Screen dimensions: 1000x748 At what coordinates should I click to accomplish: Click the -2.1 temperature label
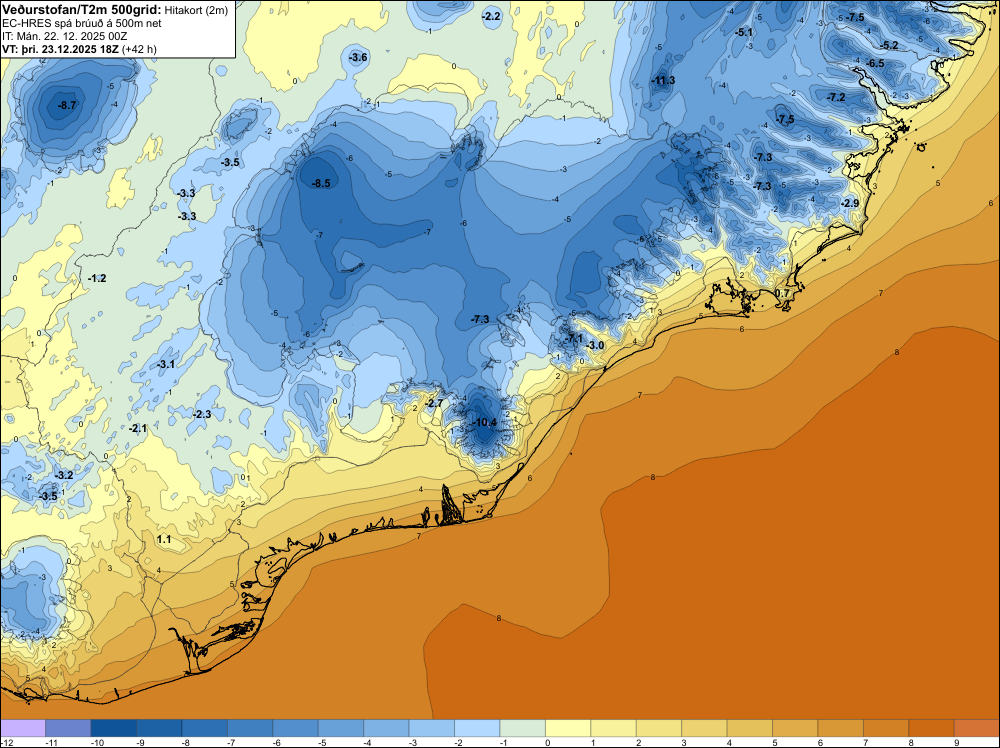click(138, 429)
